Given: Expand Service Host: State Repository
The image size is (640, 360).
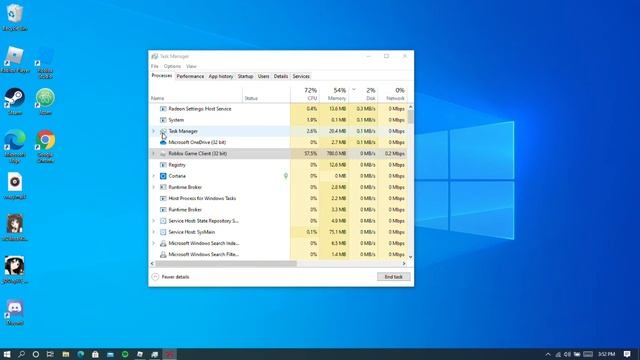Looking at the screenshot, I should [154, 221].
